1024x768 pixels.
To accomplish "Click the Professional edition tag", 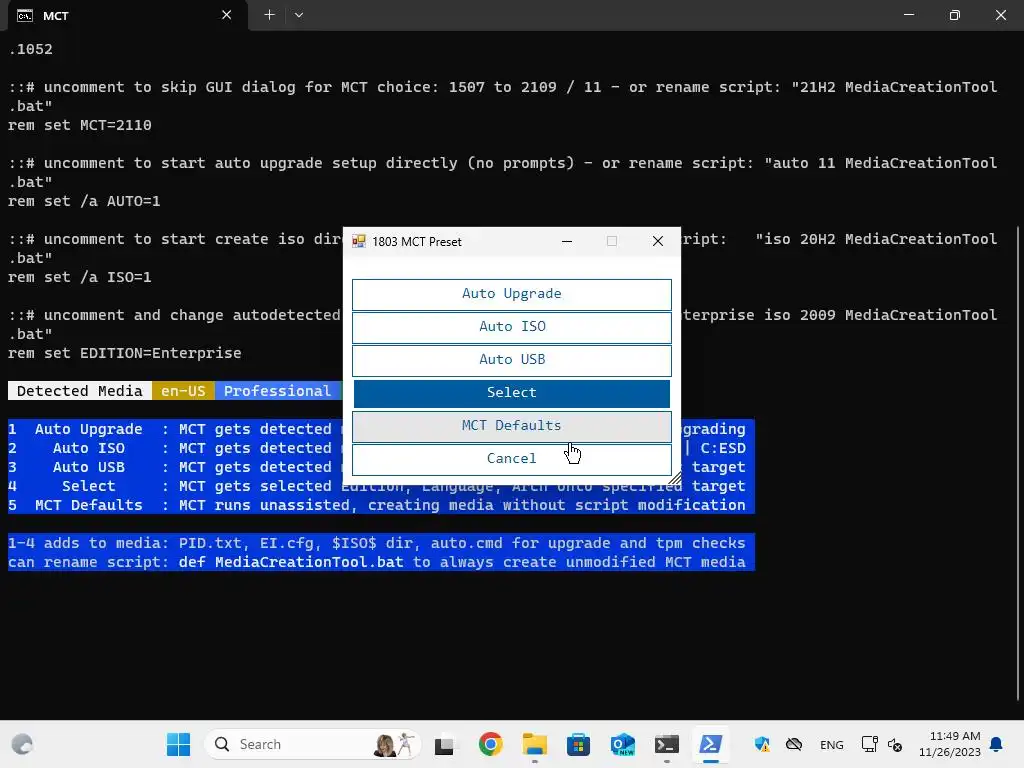I will point(278,391).
